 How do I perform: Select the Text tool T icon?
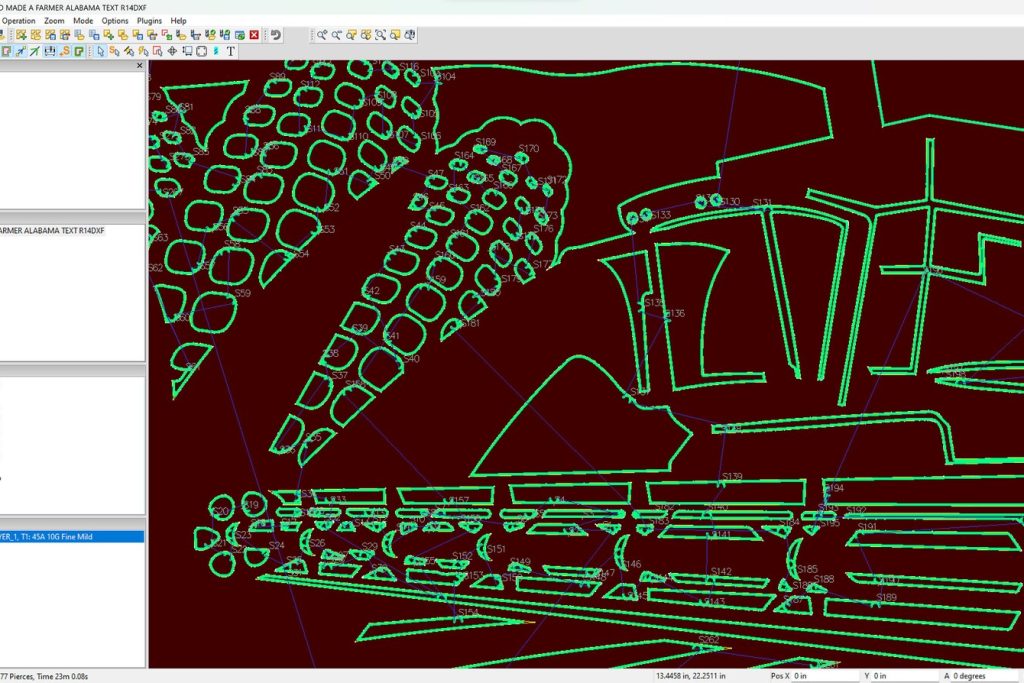click(231, 51)
